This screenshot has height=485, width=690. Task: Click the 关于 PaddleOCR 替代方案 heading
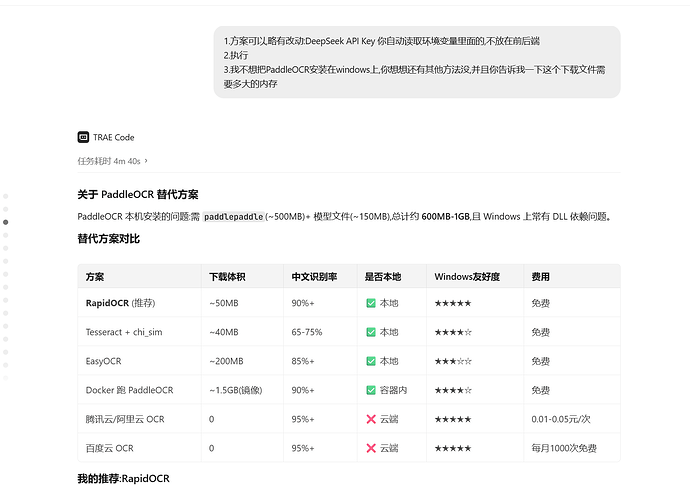point(138,195)
